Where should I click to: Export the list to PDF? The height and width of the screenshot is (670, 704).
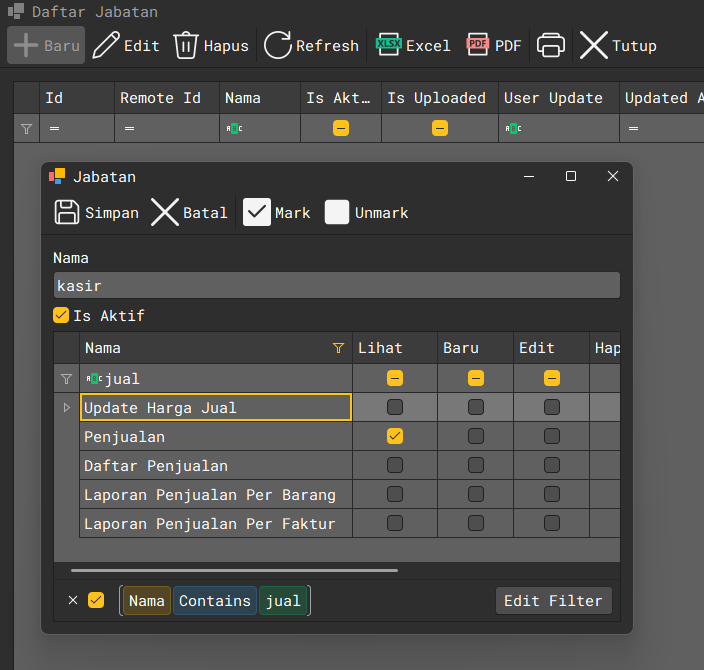(x=478, y=46)
